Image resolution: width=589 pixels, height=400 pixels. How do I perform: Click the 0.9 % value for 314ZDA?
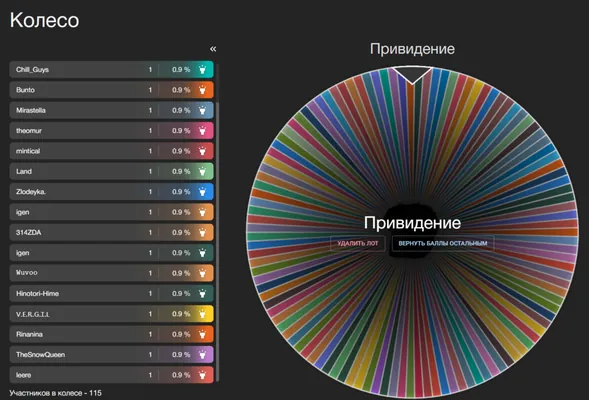click(x=181, y=232)
